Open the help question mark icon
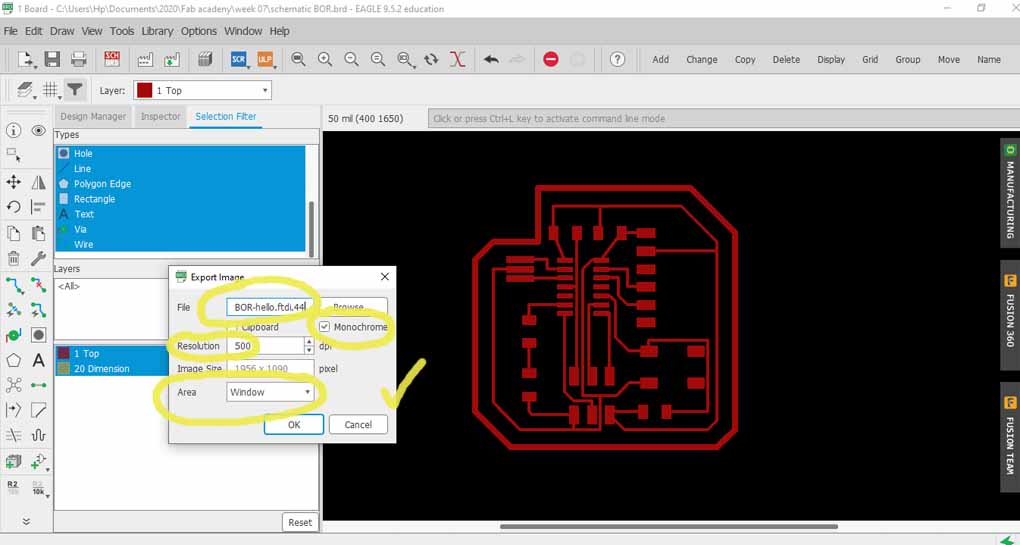The image size is (1020, 545). point(617,59)
